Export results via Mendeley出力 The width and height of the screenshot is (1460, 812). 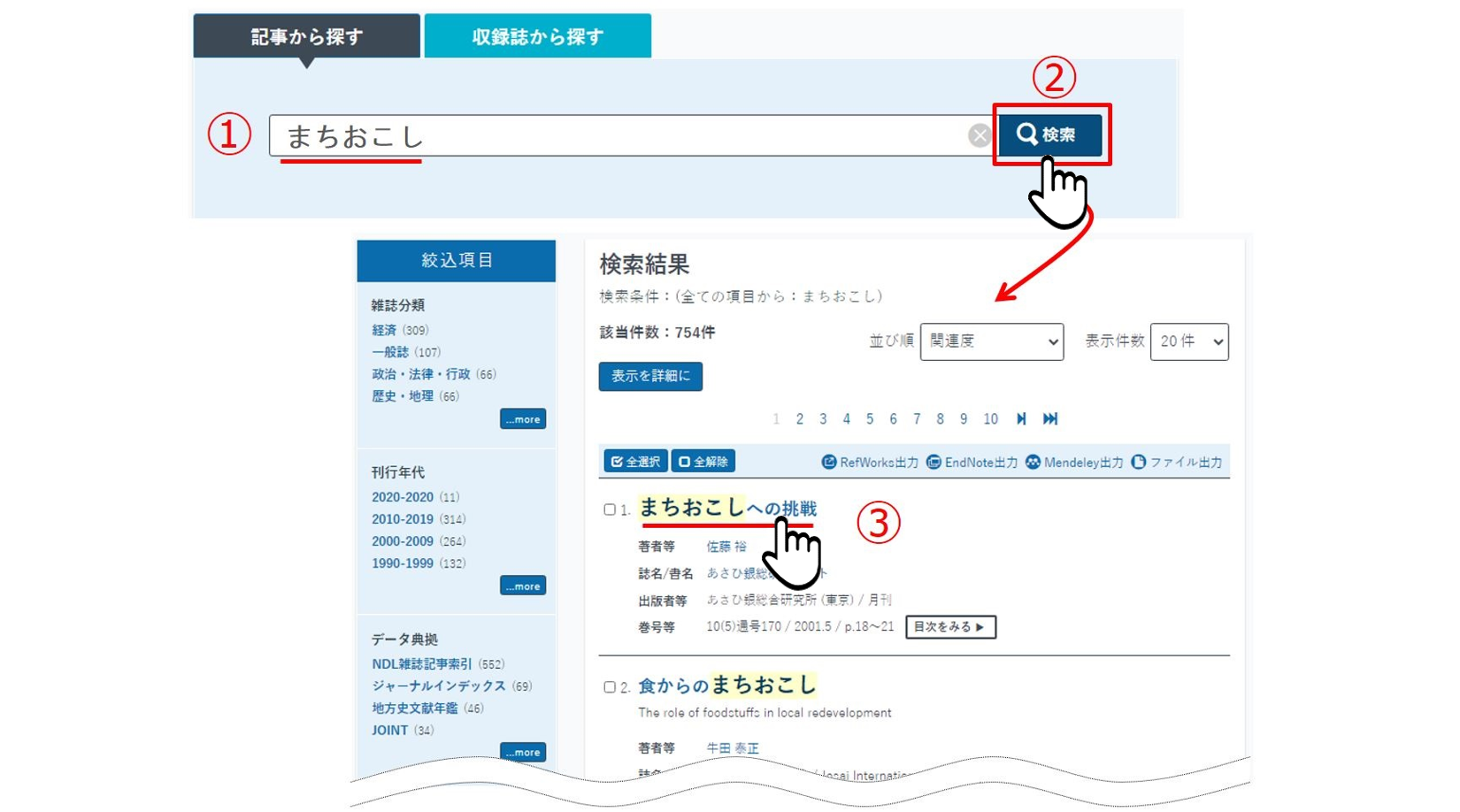pos(1073,462)
